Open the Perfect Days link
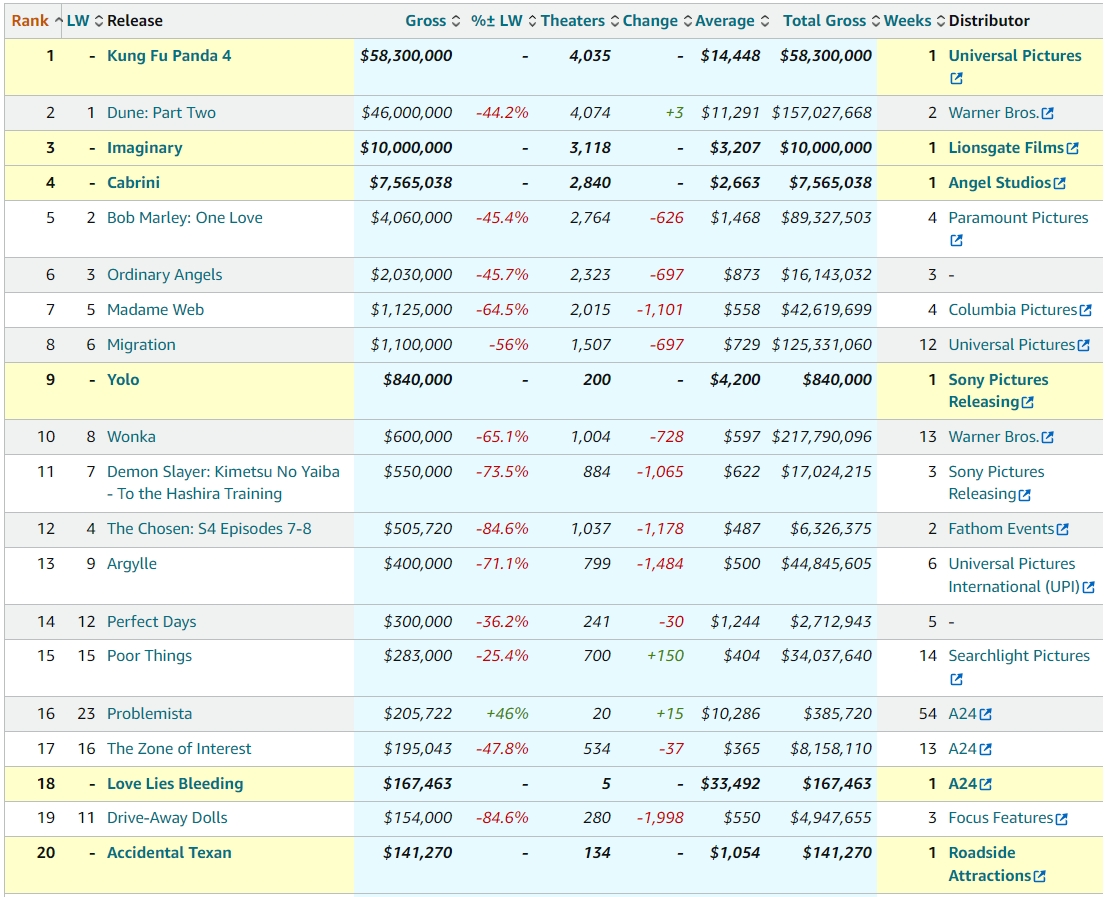The width and height of the screenshot is (1108, 897). [152, 622]
